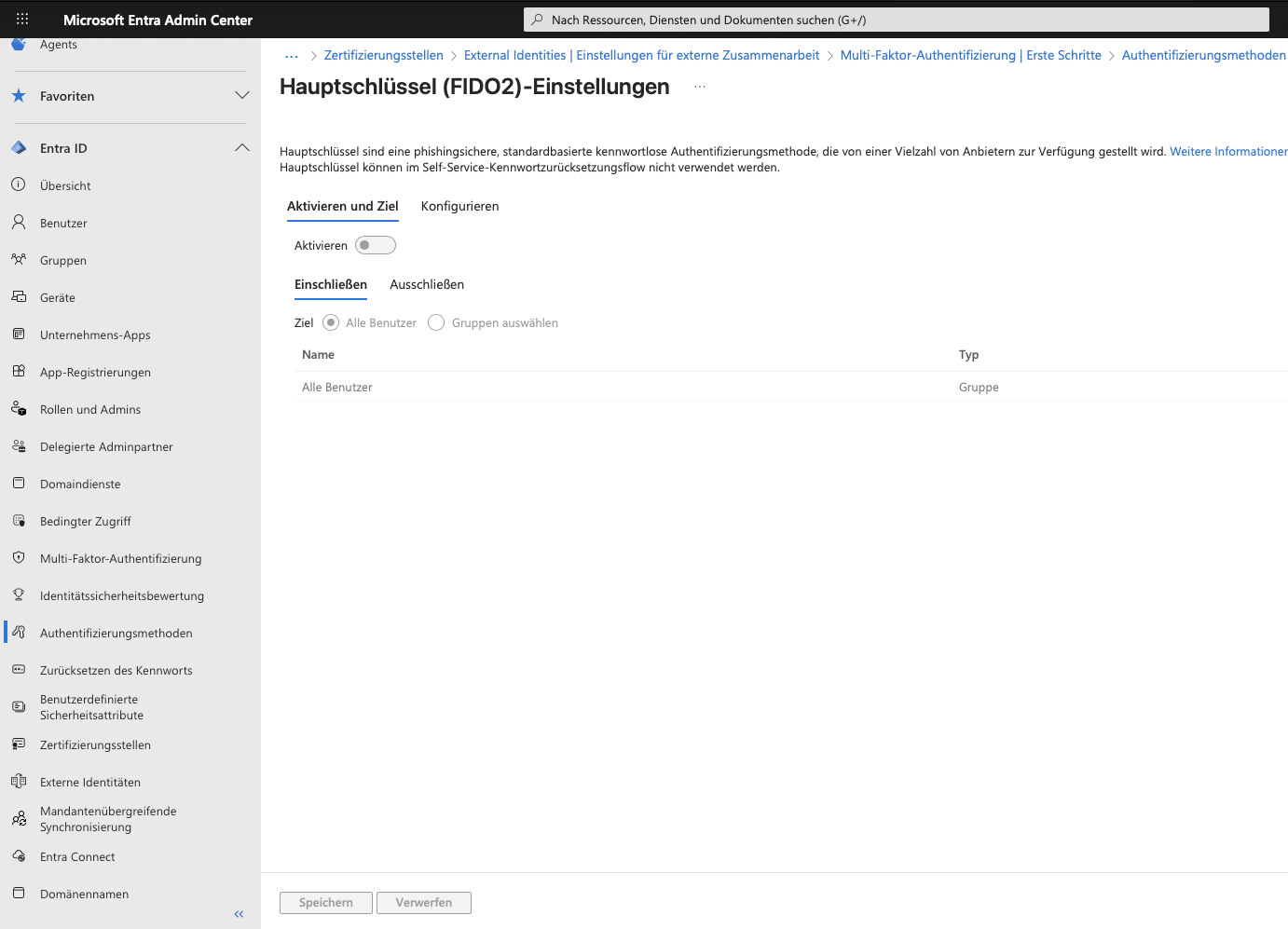Switch to the Konfigurieren tab
This screenshot has height=929, width=1288.
tap(459, 206)
